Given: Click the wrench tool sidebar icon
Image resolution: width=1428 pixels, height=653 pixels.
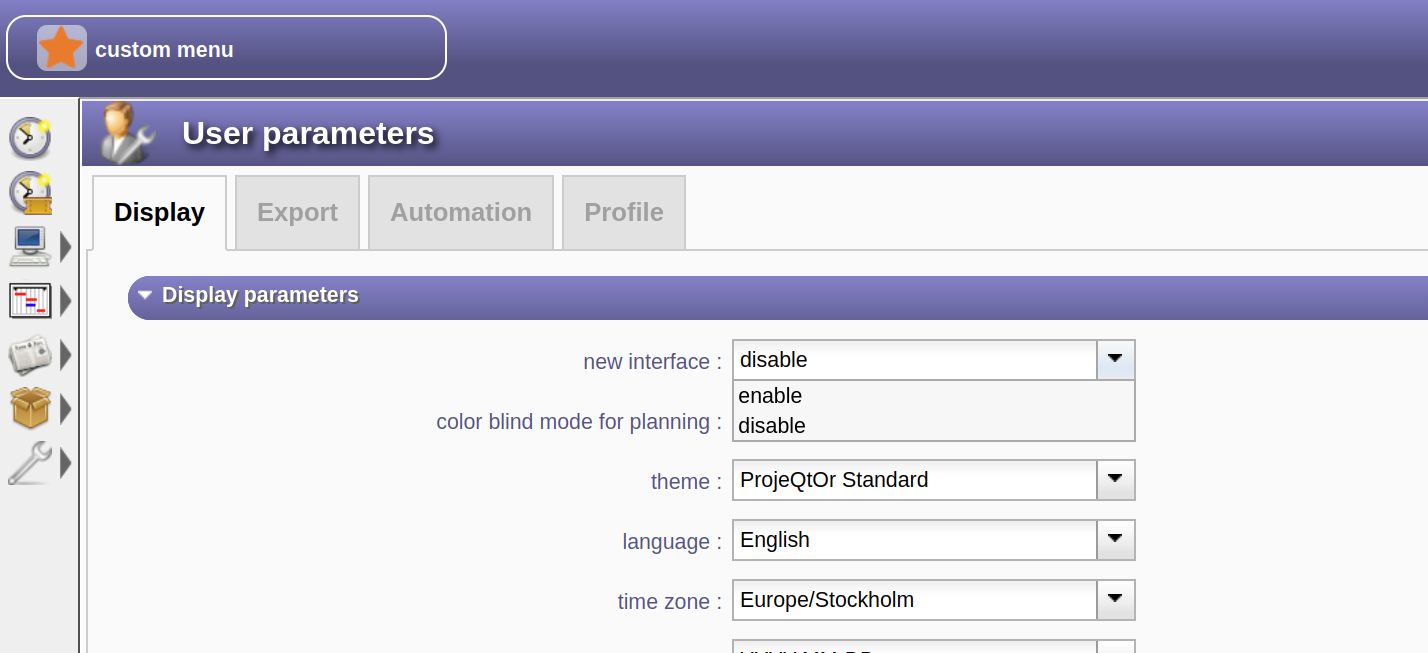Looking at the screenshot, I should pos(29,463).
